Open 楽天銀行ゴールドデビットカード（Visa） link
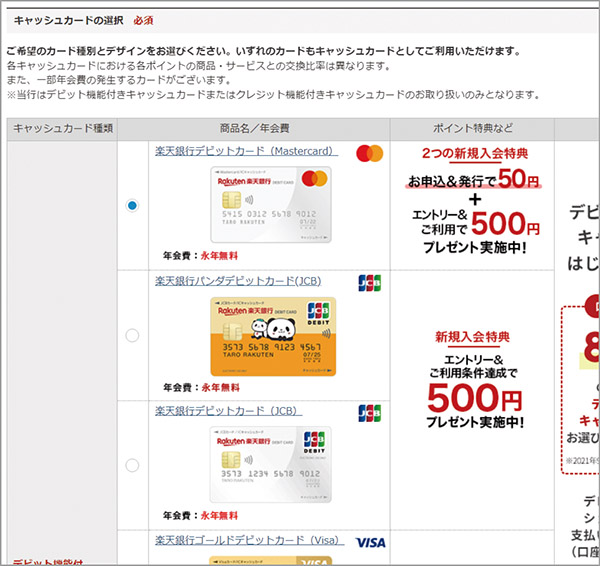This screenshot has width=600, height=566. tap(249, 541)
